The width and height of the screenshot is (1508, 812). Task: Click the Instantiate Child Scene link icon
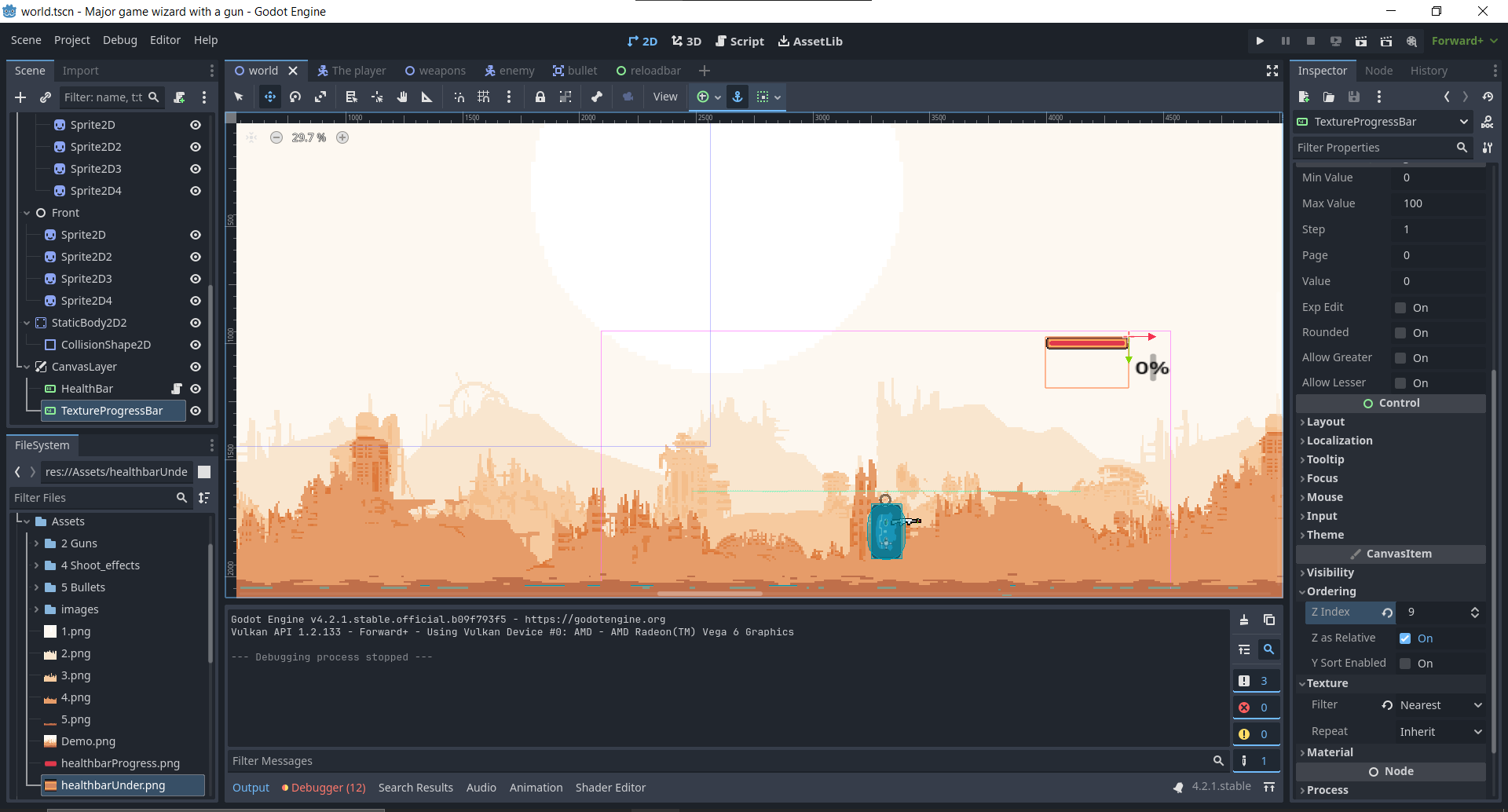tap(46, 97)
